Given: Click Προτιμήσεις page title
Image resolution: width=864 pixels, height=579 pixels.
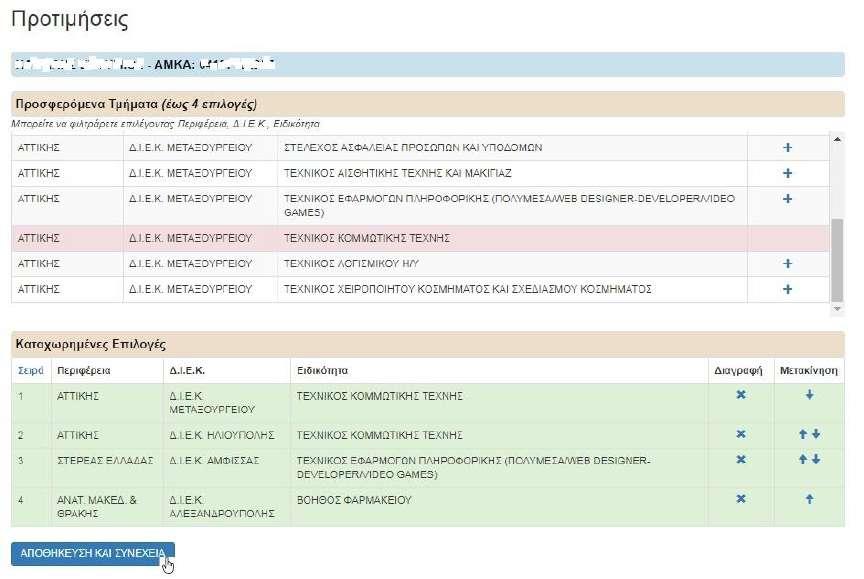Looking at the screenshot, I should point(69,19).
